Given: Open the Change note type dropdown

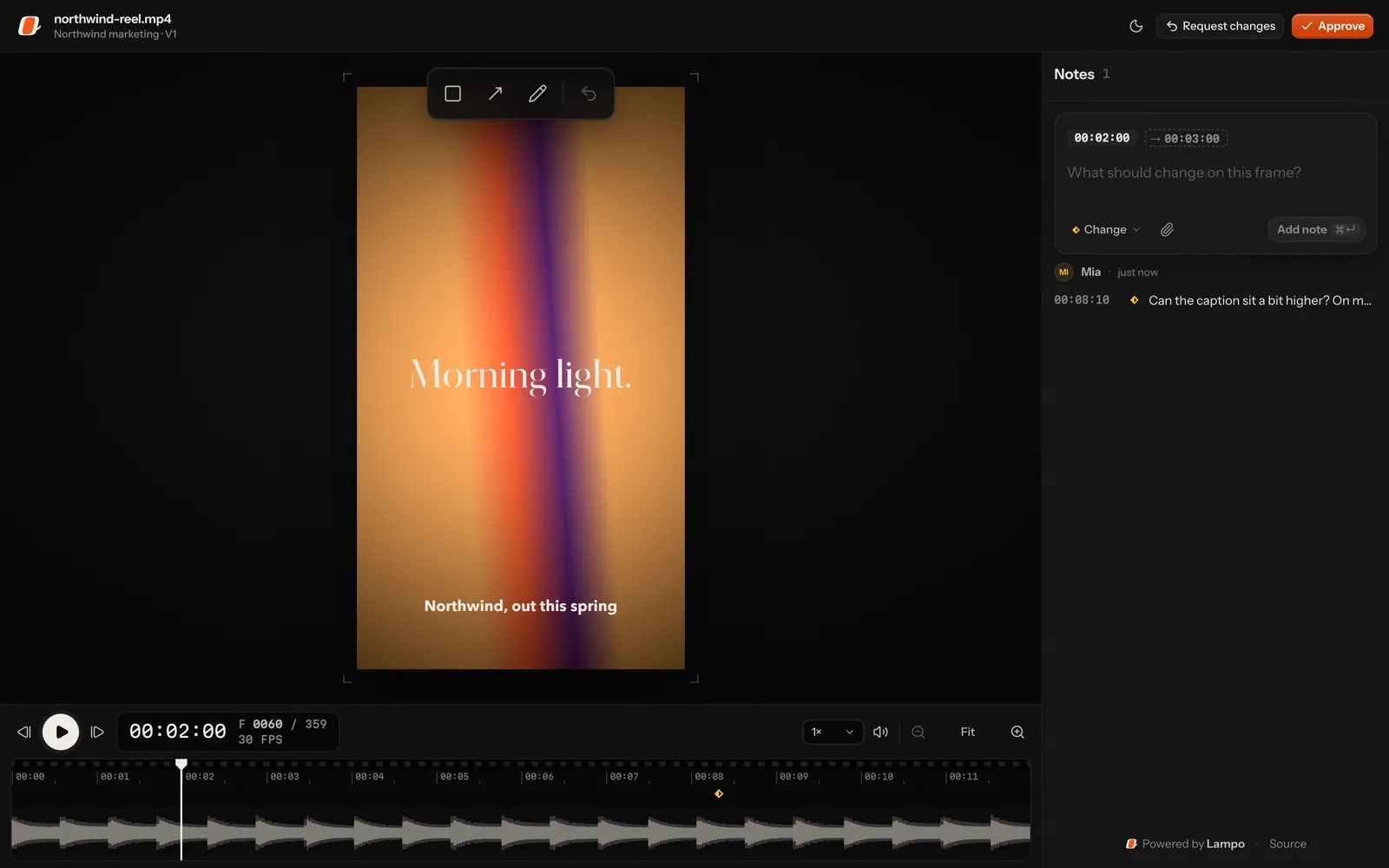Looking at the screenshot, I should tap(1106, 229).
